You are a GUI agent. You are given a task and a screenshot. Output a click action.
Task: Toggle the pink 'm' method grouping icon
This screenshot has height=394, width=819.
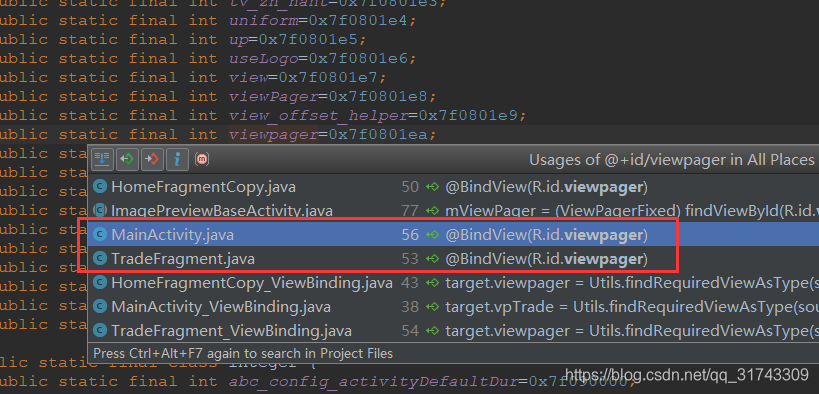tap(202, 159)
